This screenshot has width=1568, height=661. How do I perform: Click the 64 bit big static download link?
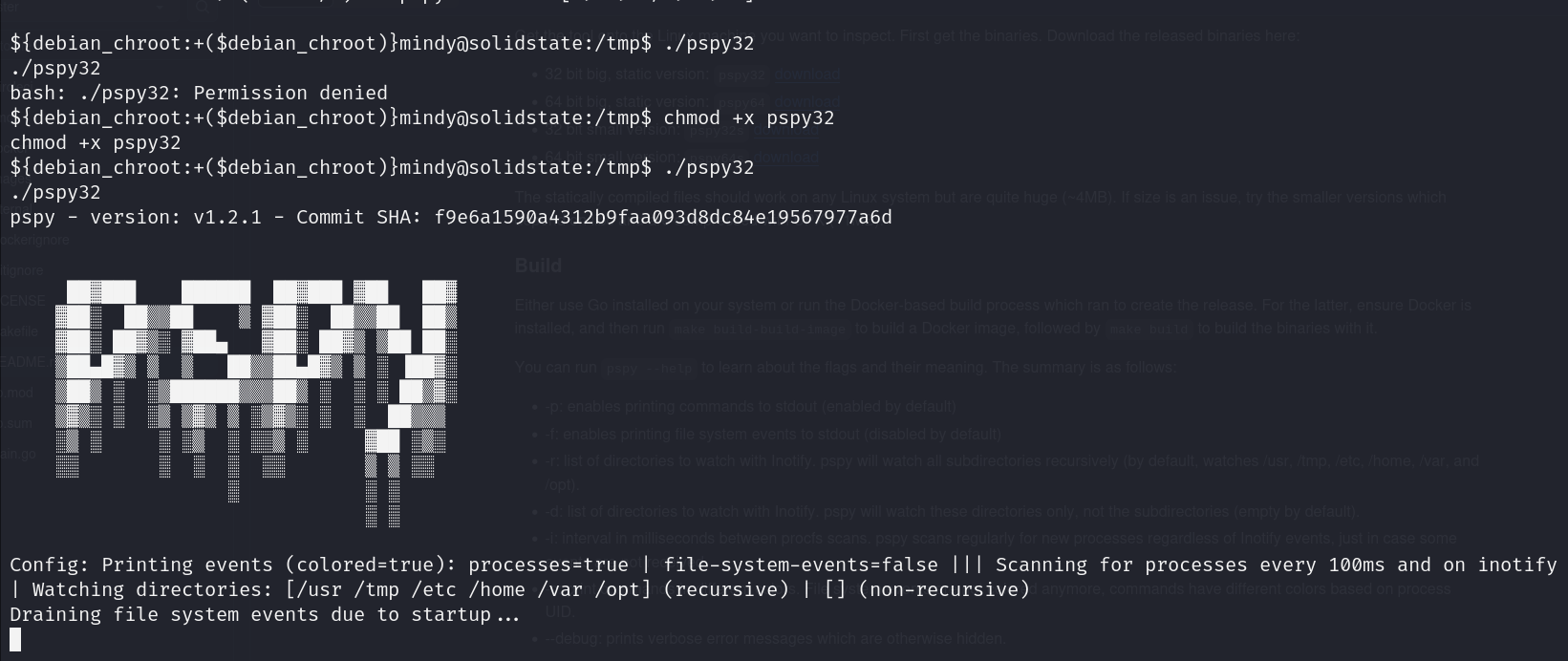[x=806, y=100]
